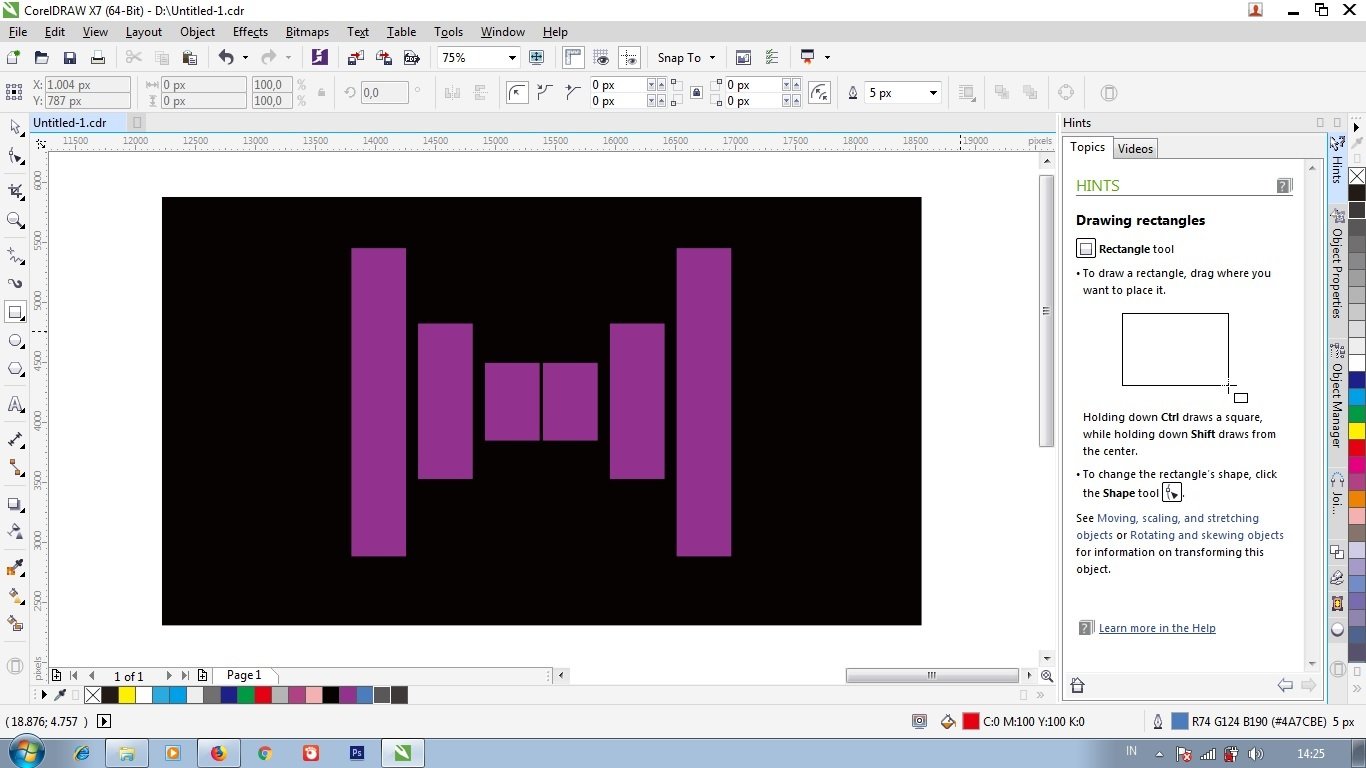Select the Pick tool in toolbox

point(15,127)
